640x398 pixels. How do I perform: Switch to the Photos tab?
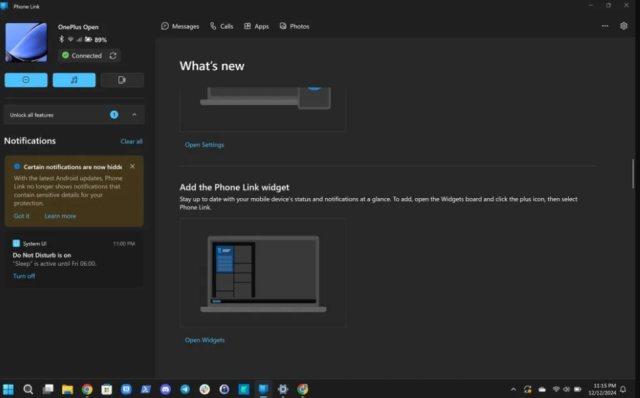pyautogui.click(x=294, y=26)
